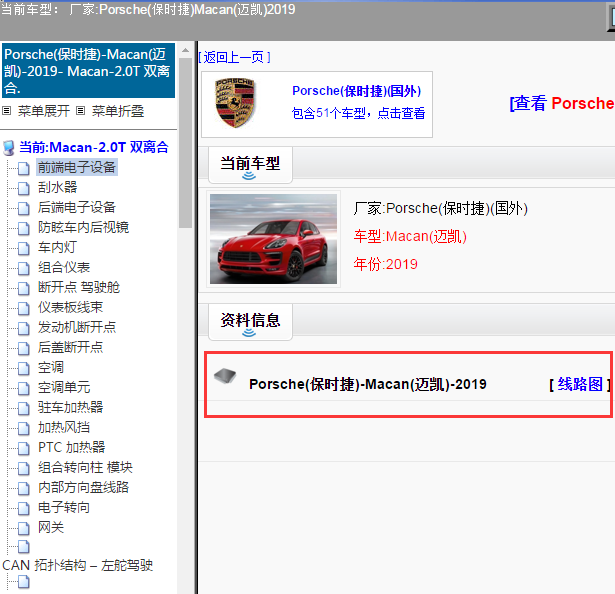
Task: Click the document icon beside 驻车加热器
Action: [x=24, y=408]
